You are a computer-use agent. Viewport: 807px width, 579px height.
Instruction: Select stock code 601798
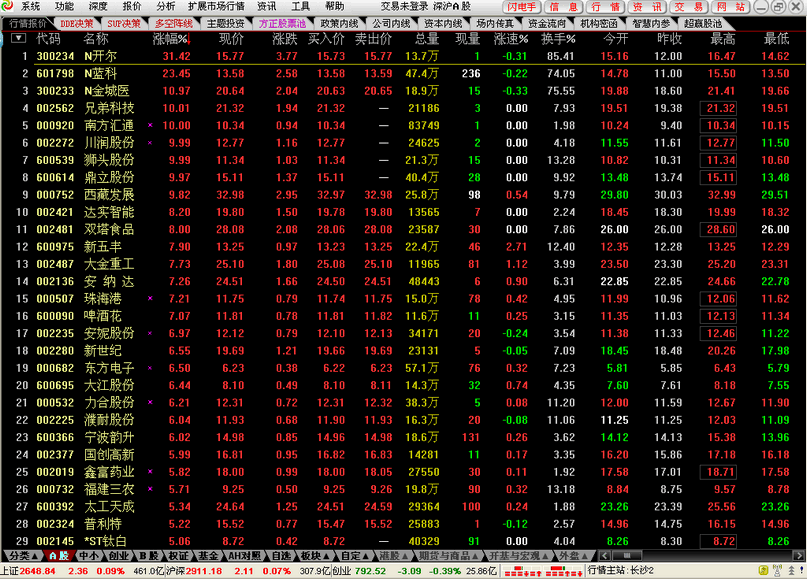point(55,74)
